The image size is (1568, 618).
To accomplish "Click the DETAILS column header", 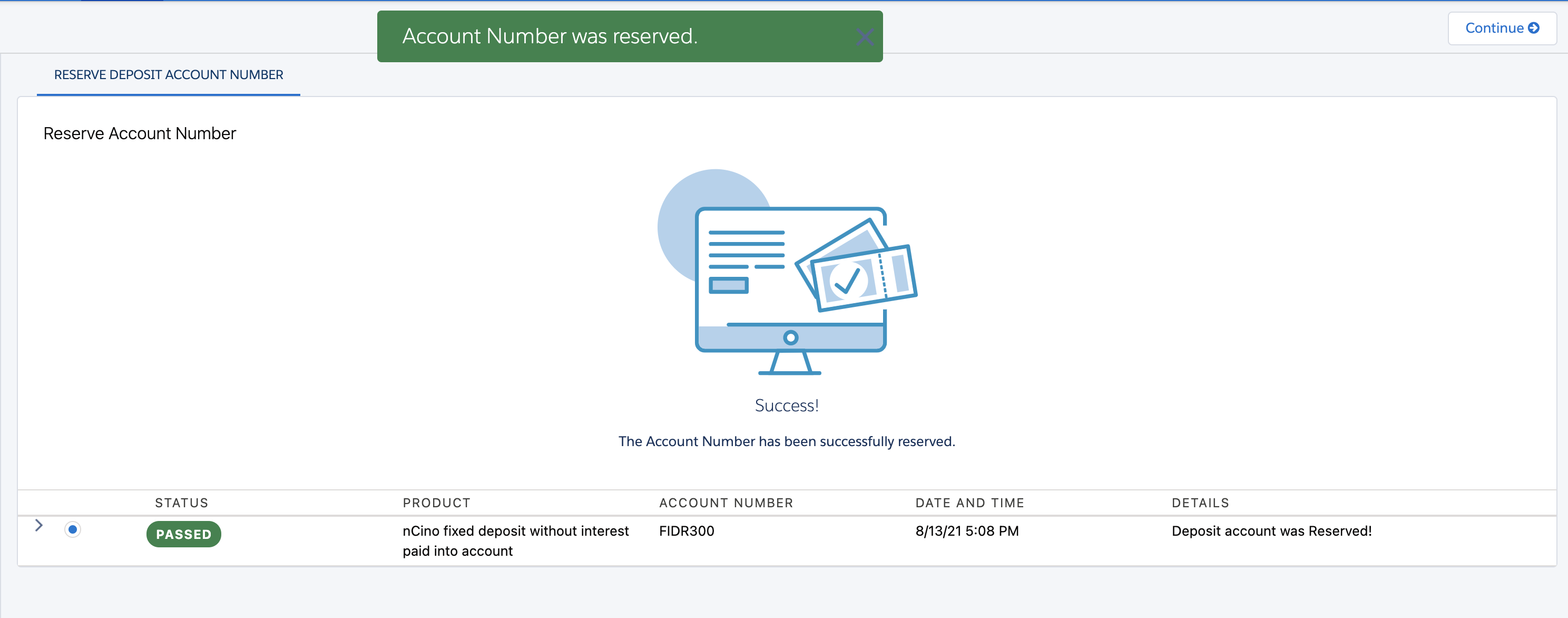I will [1200, 503].
